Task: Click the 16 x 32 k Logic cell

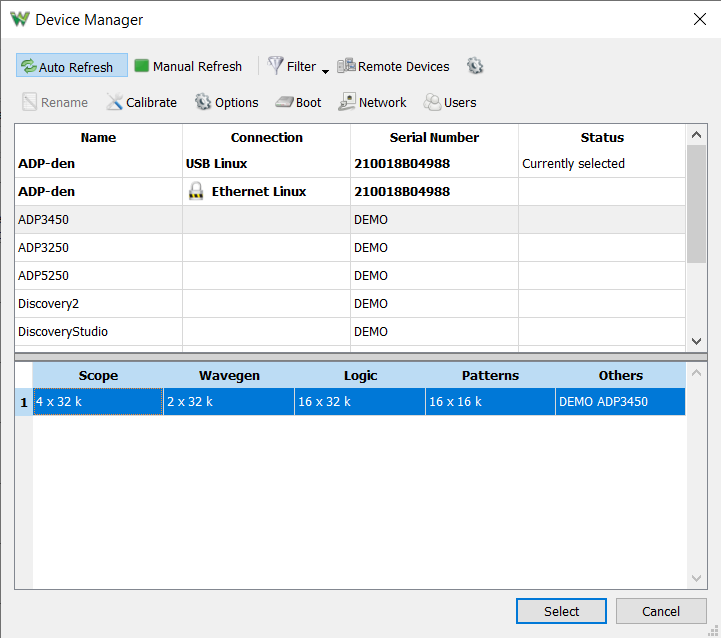Action: 360,402
